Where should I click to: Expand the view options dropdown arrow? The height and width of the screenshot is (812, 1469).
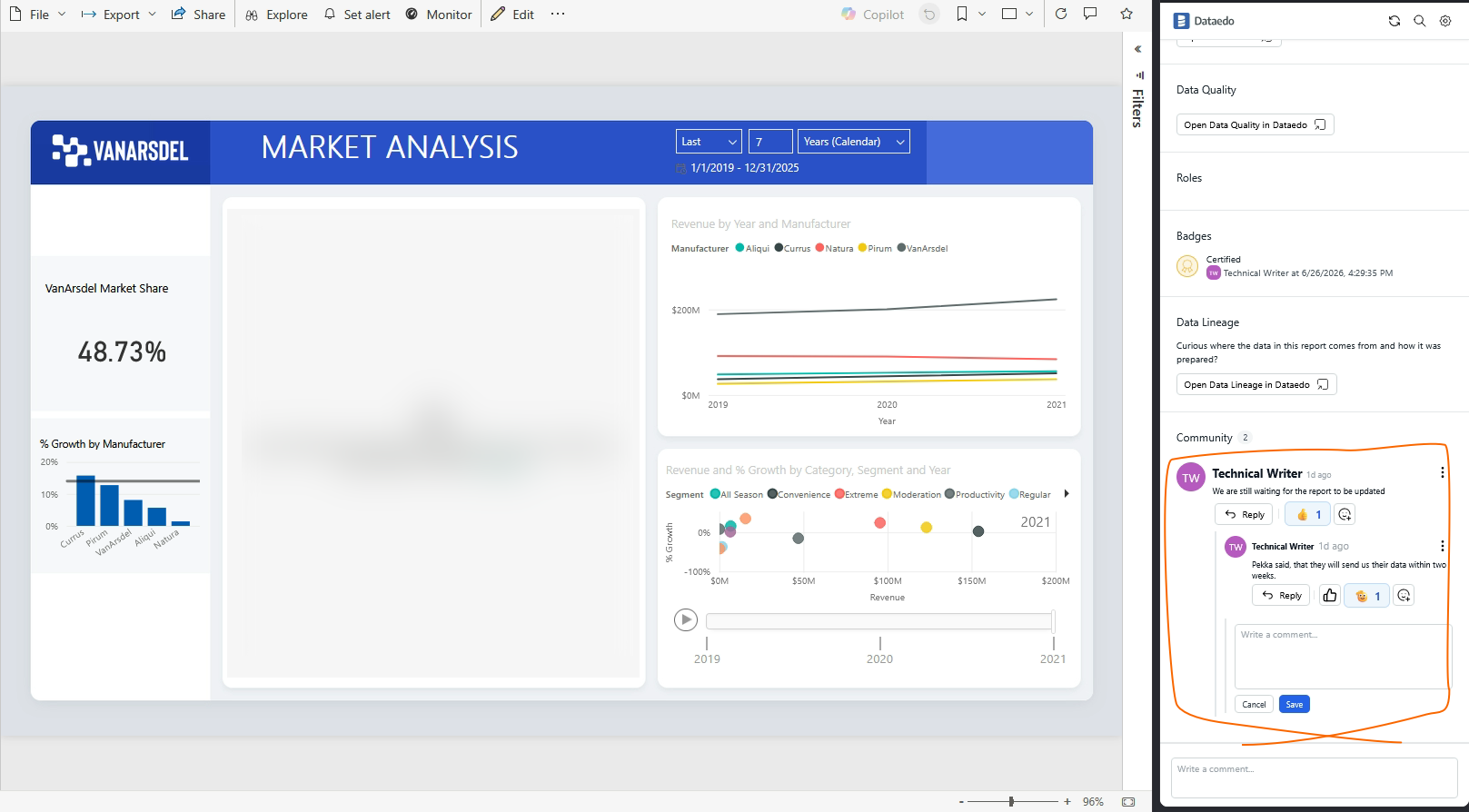pos(1029,14)
